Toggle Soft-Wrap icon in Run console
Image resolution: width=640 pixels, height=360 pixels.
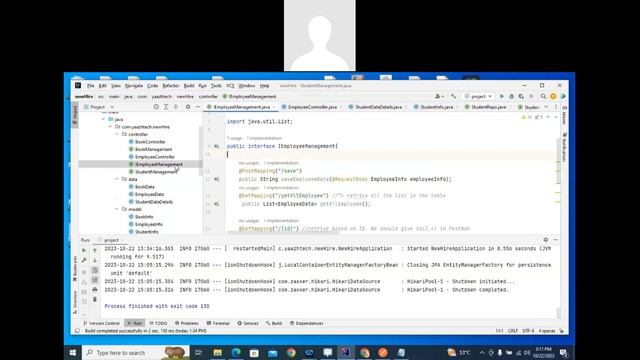[x=95, y=270]
